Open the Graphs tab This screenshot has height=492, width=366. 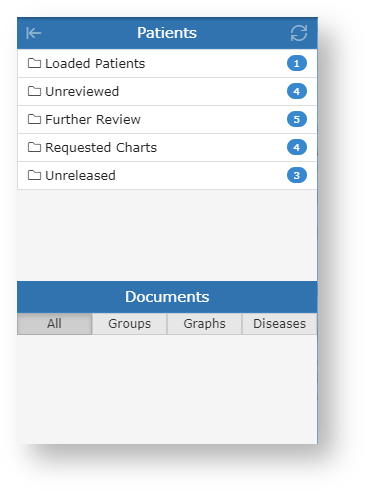[x=204, y=324]
